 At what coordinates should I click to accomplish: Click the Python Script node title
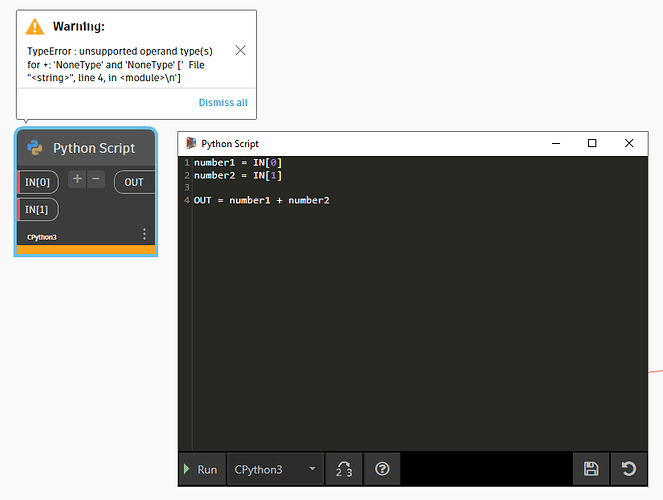94,148
